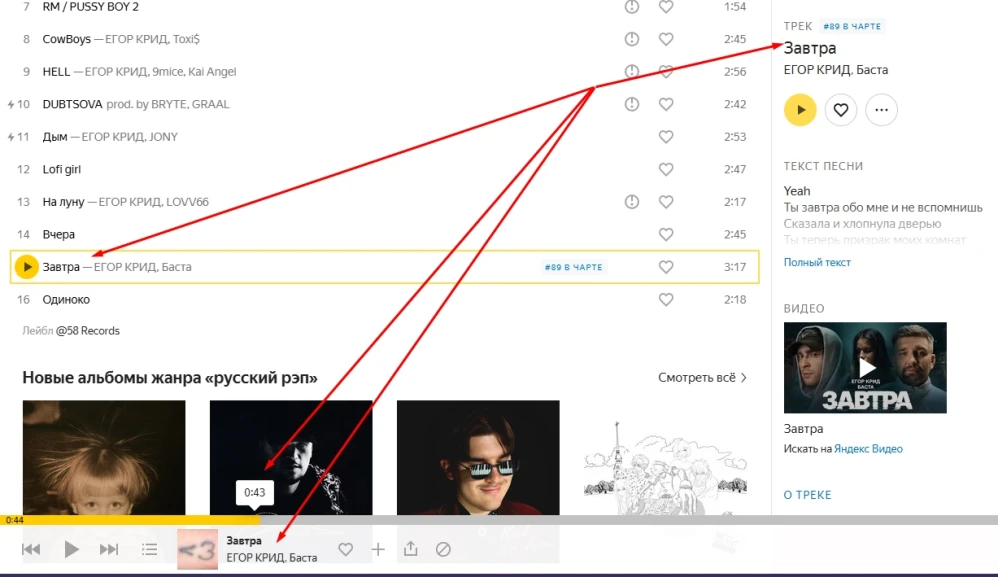Screen dimensions: 998x577
Task: Go to the previous track in the player
Action: coord(31,549)
